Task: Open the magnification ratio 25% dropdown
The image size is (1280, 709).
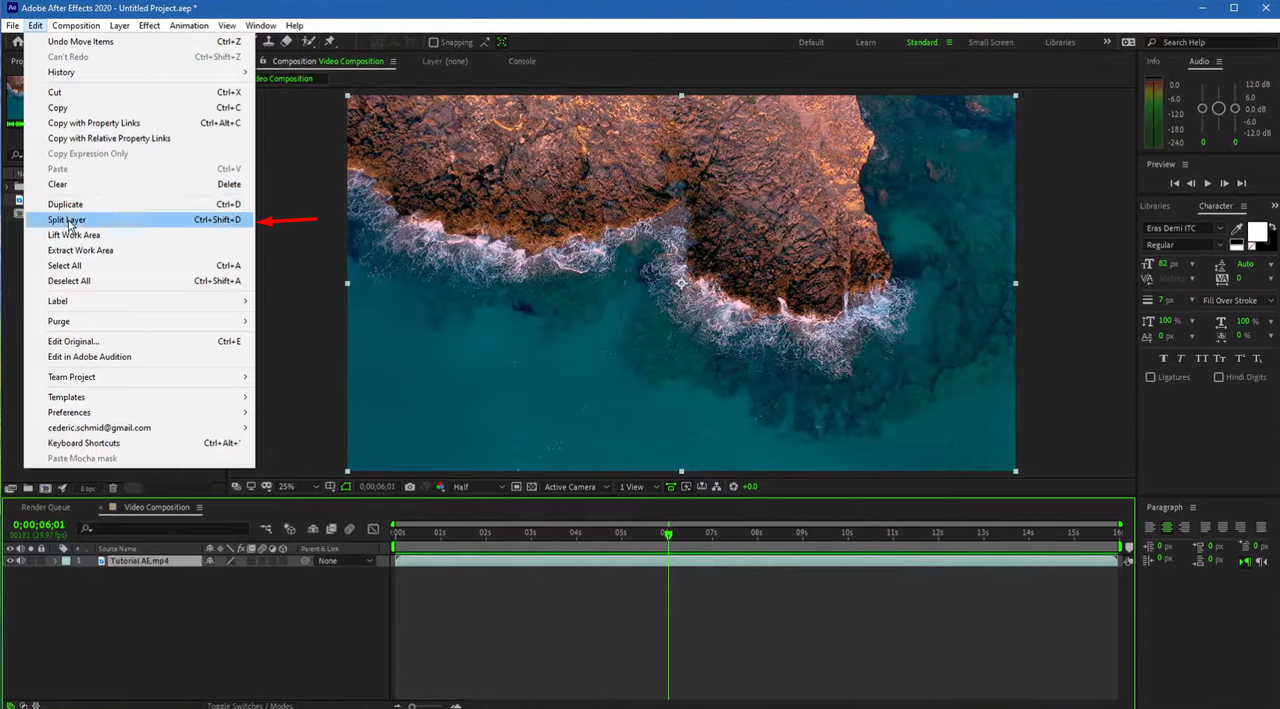Action: 299,487
